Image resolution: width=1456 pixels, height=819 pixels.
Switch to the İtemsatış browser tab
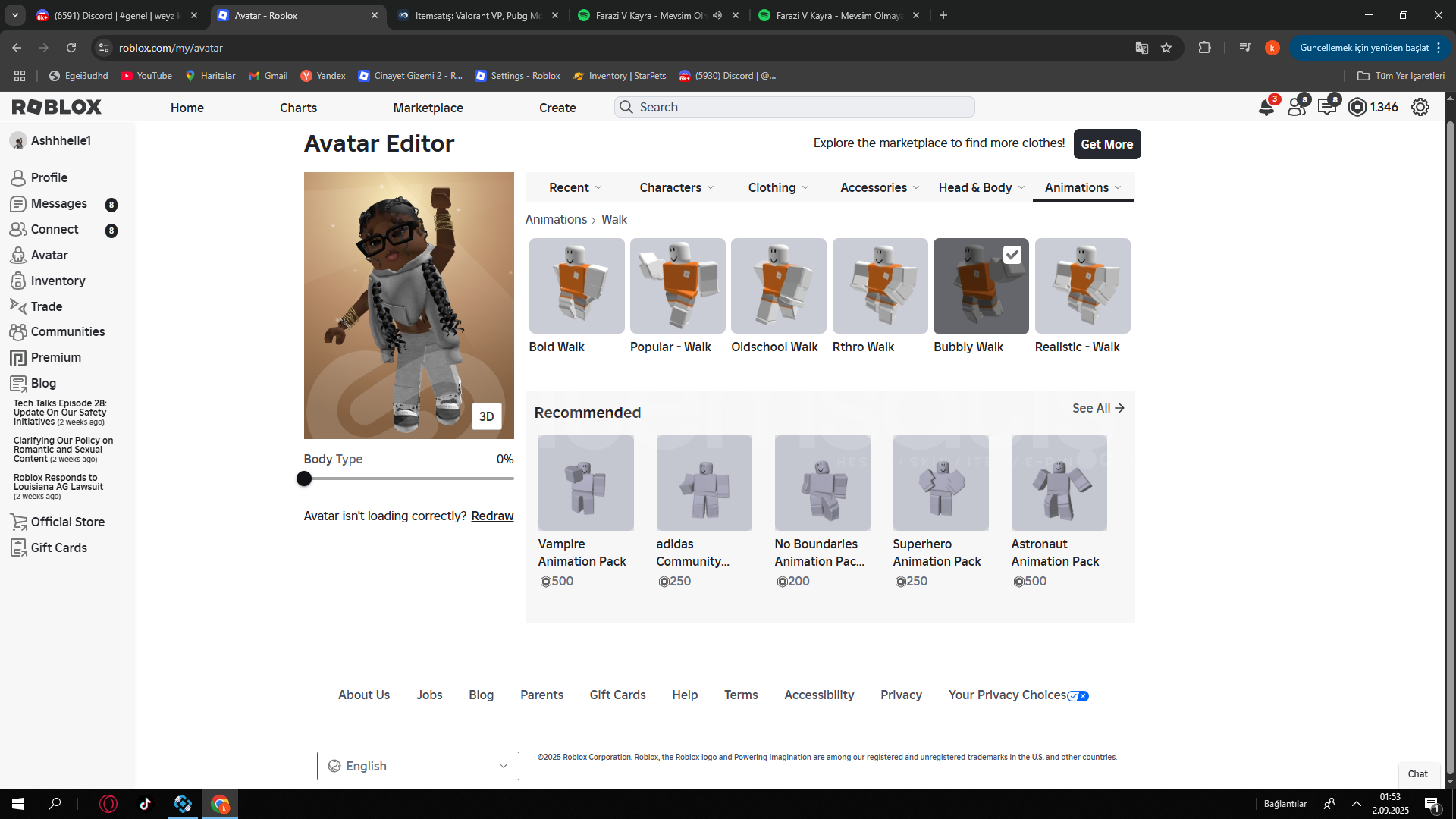[x=479, y=15]
